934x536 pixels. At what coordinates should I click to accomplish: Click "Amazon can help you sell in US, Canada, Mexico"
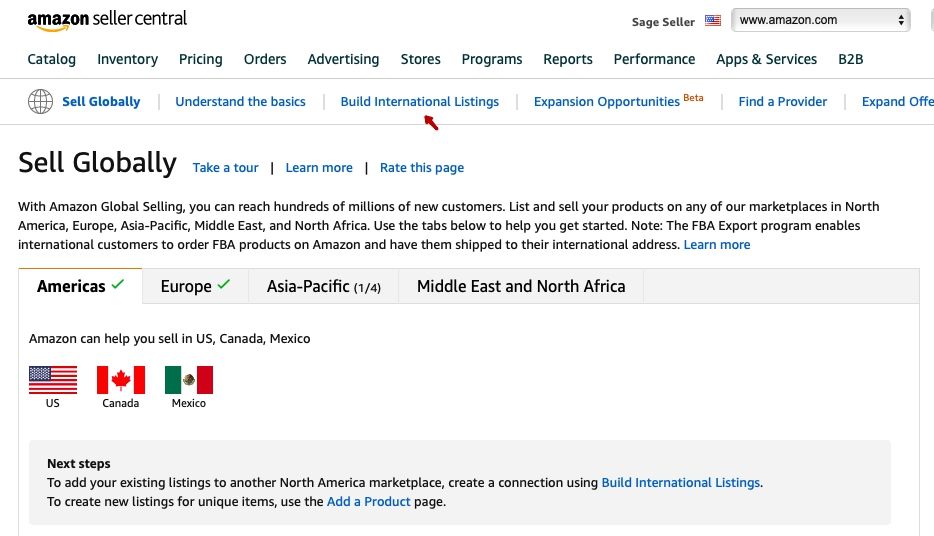170,338
